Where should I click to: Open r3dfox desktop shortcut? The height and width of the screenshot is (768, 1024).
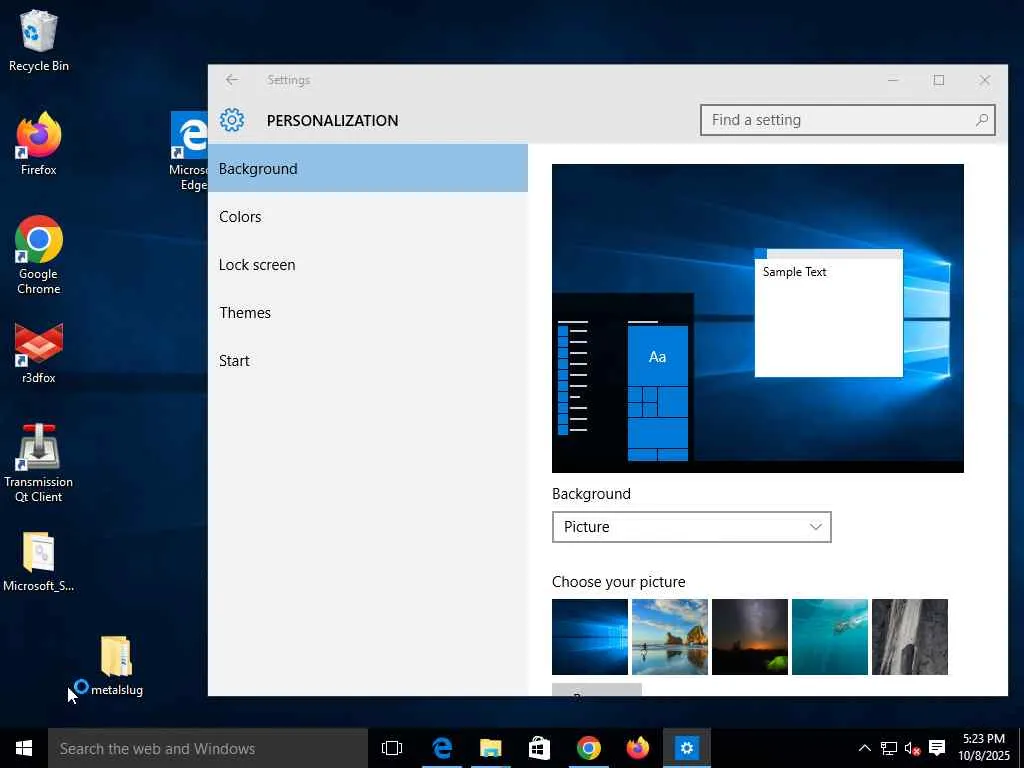(x=39, y=345)
